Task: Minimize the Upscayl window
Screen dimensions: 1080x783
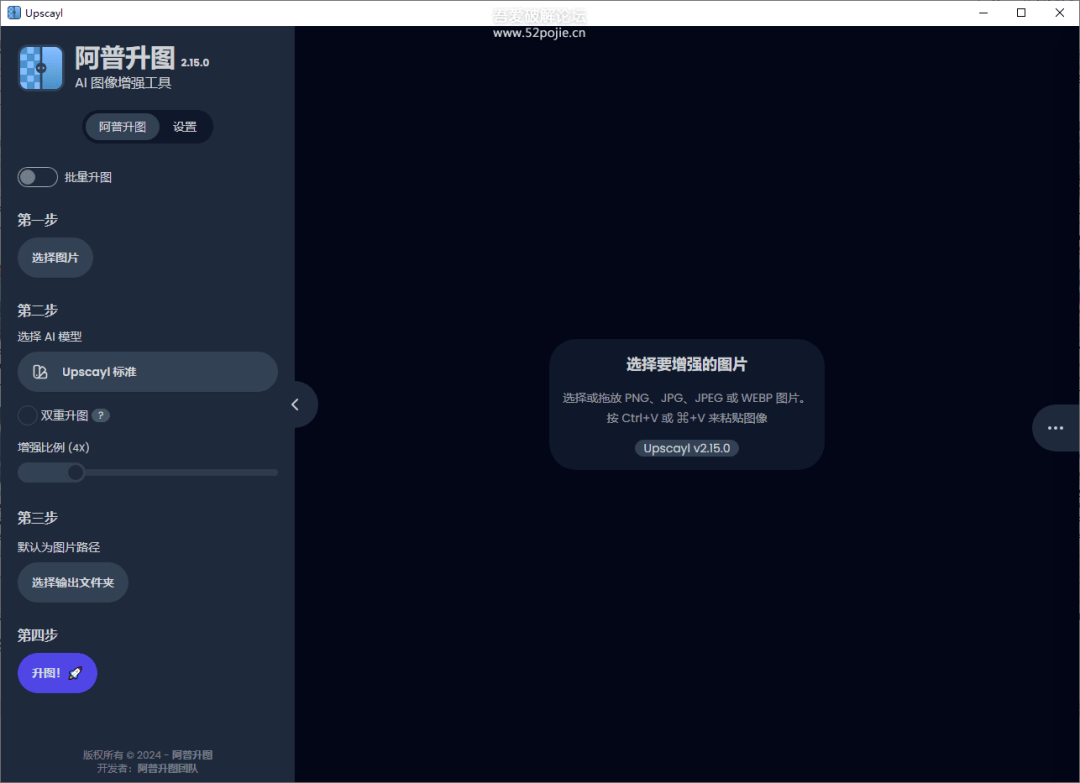Action: coord(984,12)
